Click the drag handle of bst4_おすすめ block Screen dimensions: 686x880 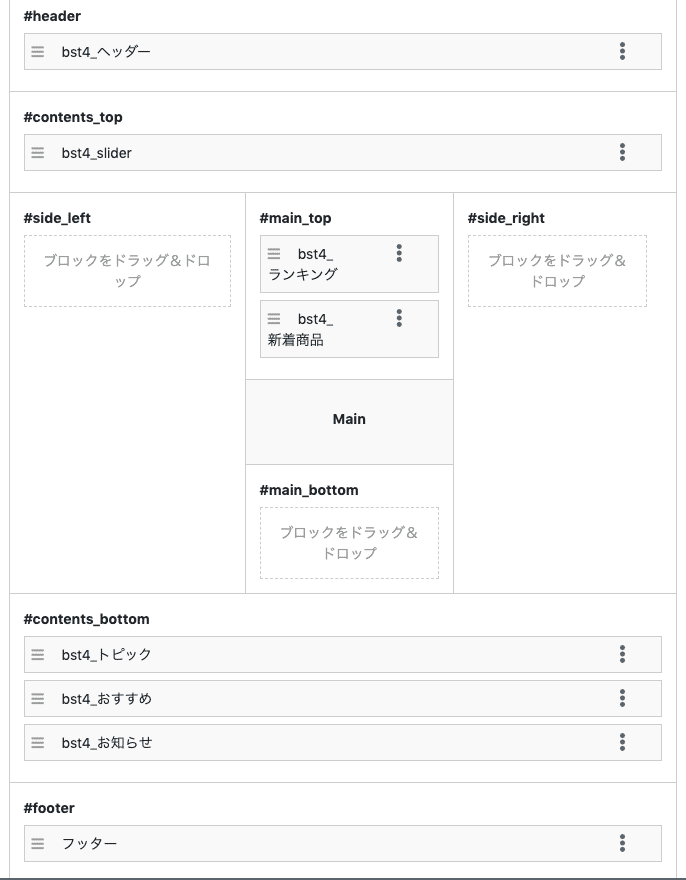pos(37,698)
